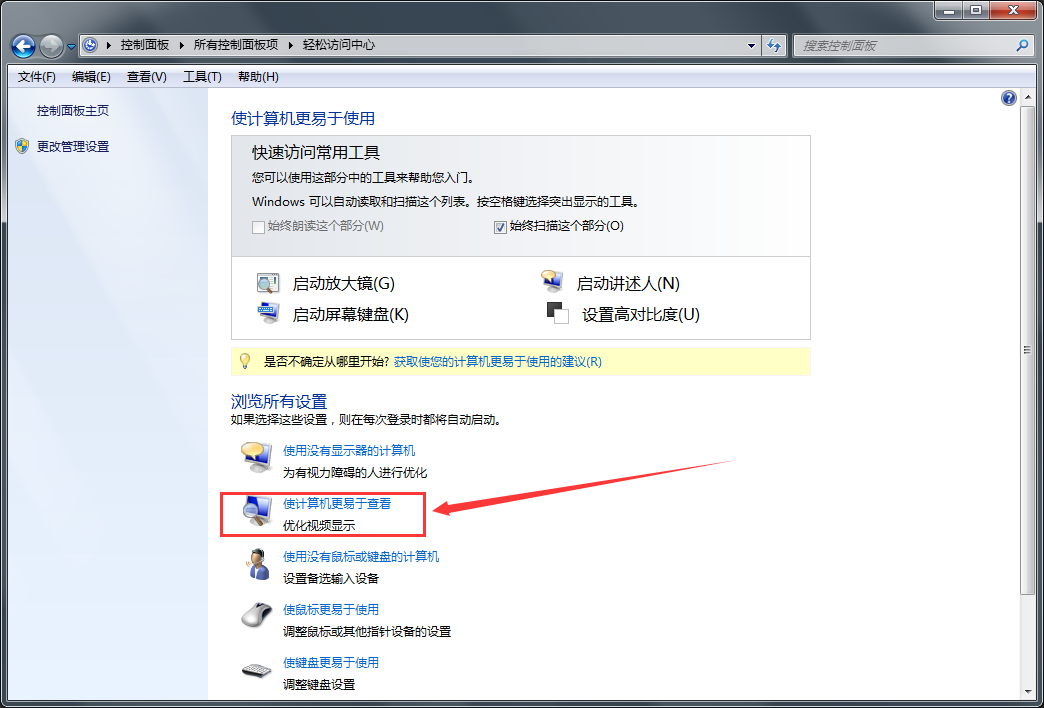
Task: Click the Control Panel icon in address bar
Action: 91,45
